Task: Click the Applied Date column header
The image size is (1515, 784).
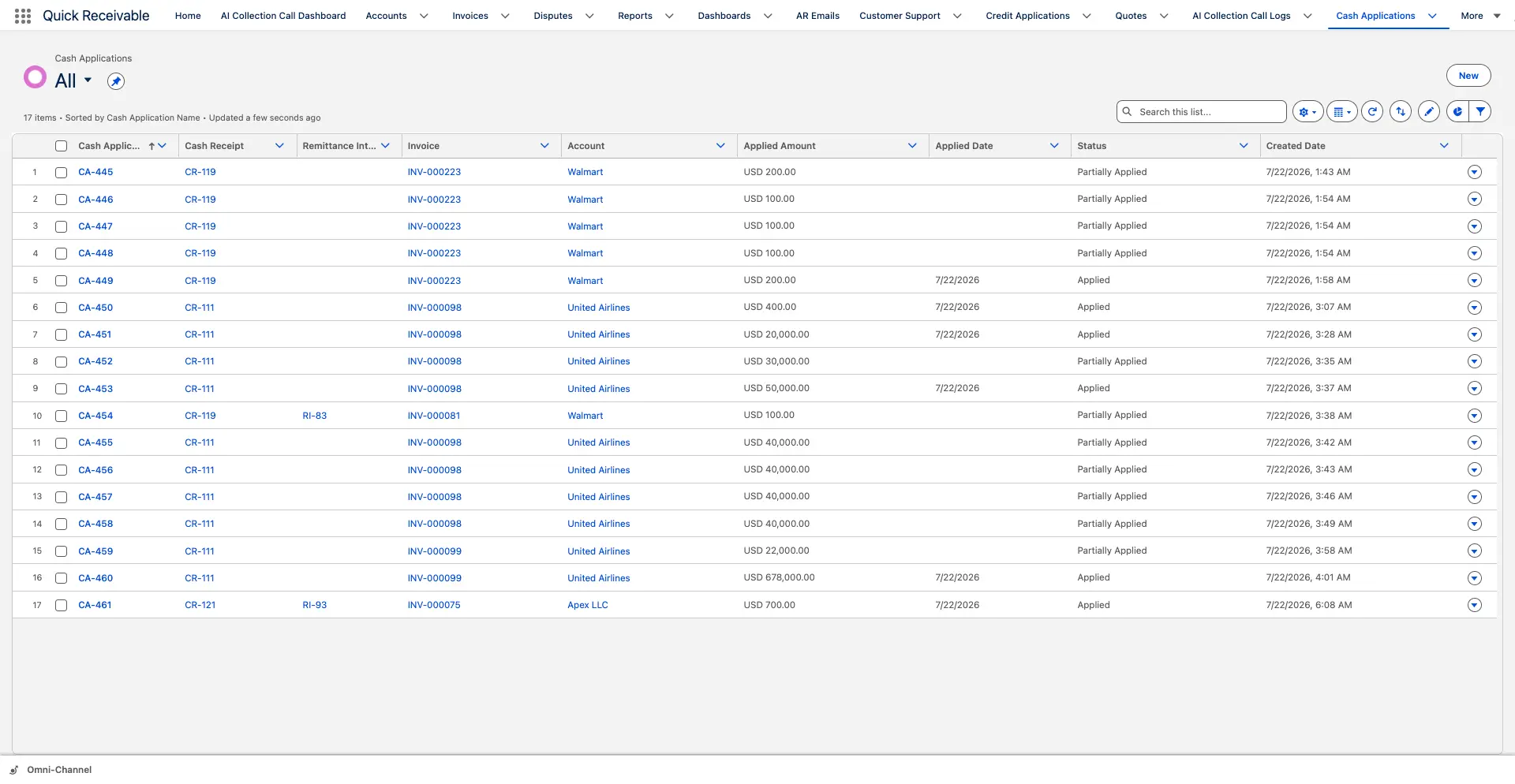Action: 964,146
